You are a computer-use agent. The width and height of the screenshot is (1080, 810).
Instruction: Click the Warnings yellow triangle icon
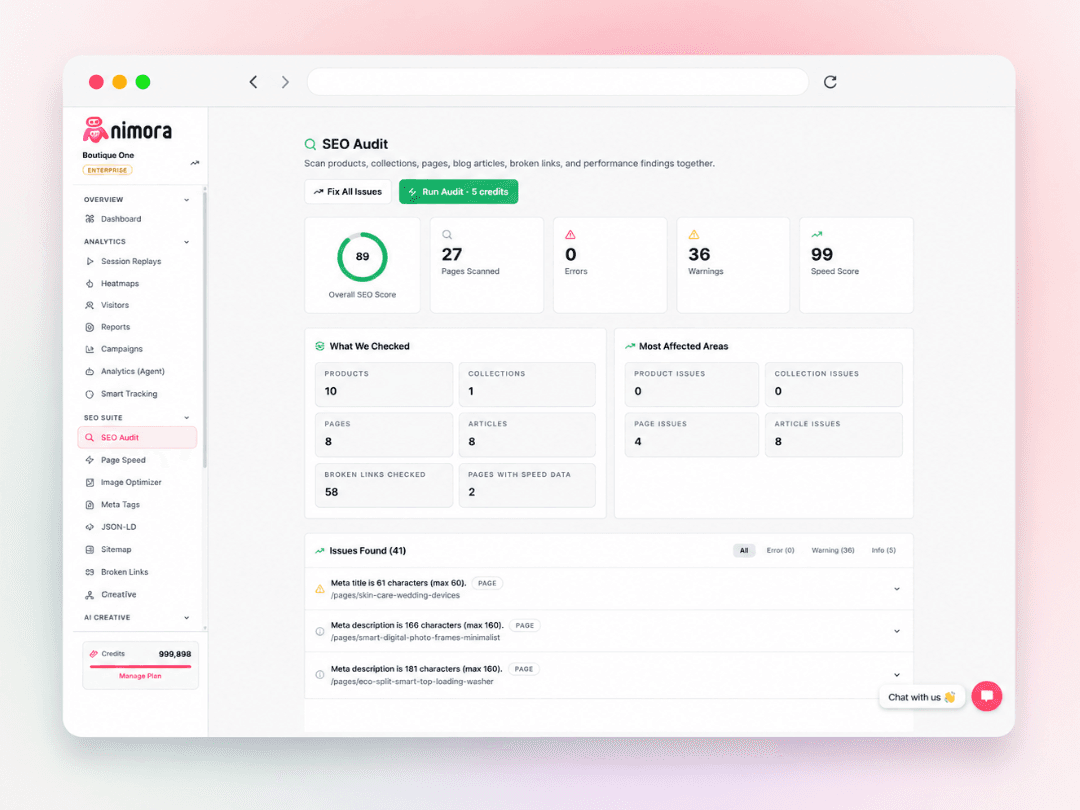click(694, 235)
